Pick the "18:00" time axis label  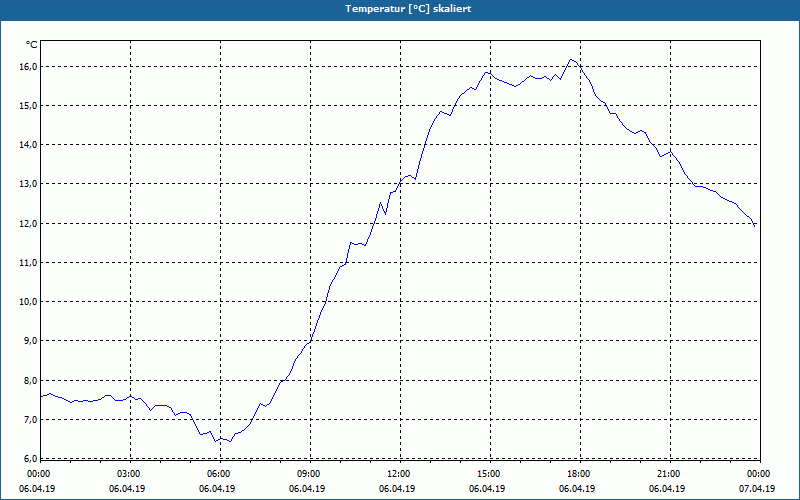click(x=579, y=474)
